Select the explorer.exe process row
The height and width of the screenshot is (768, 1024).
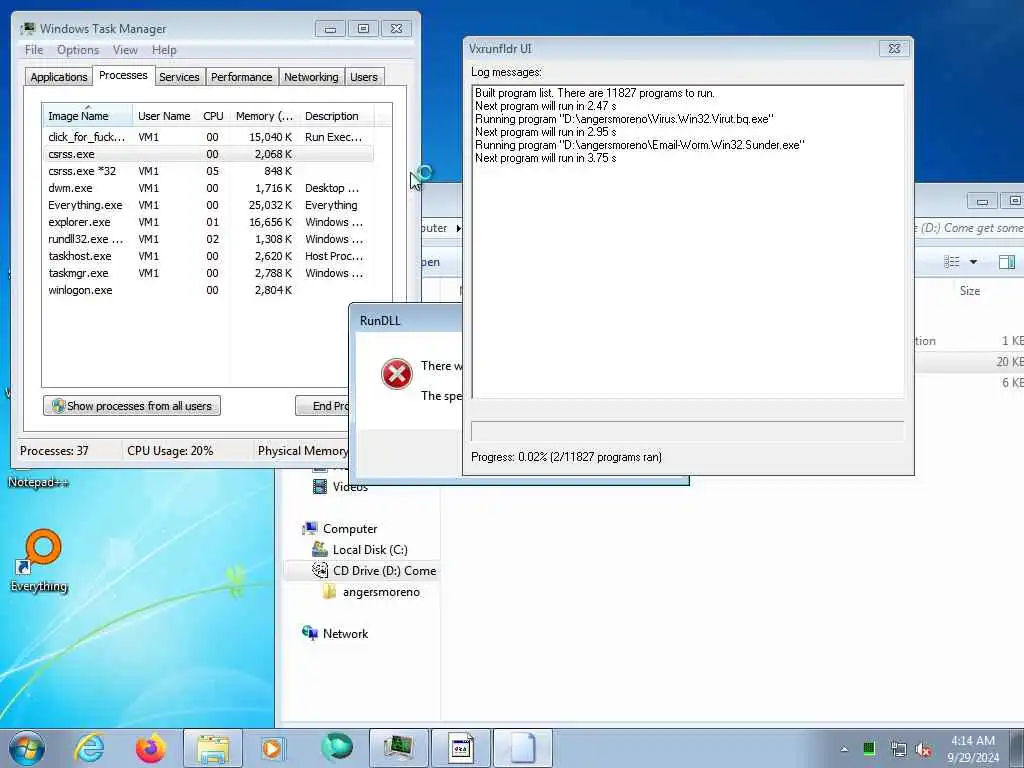[x=208, y=221]
